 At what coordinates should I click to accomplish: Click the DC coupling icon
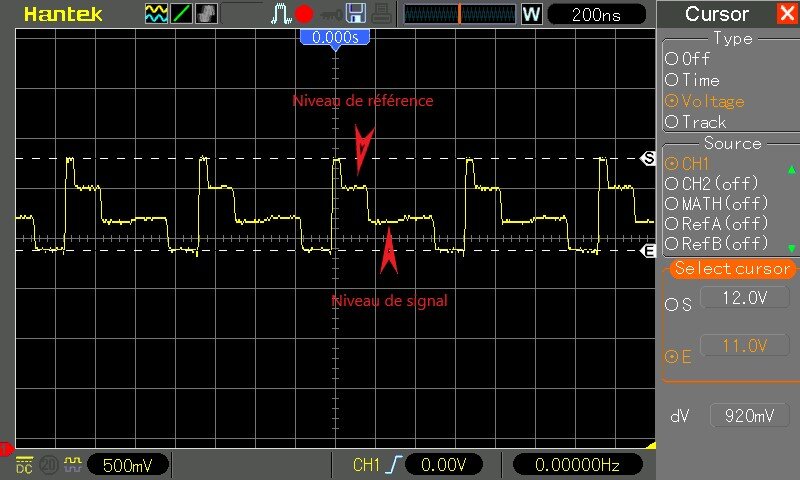click(24, 465)
